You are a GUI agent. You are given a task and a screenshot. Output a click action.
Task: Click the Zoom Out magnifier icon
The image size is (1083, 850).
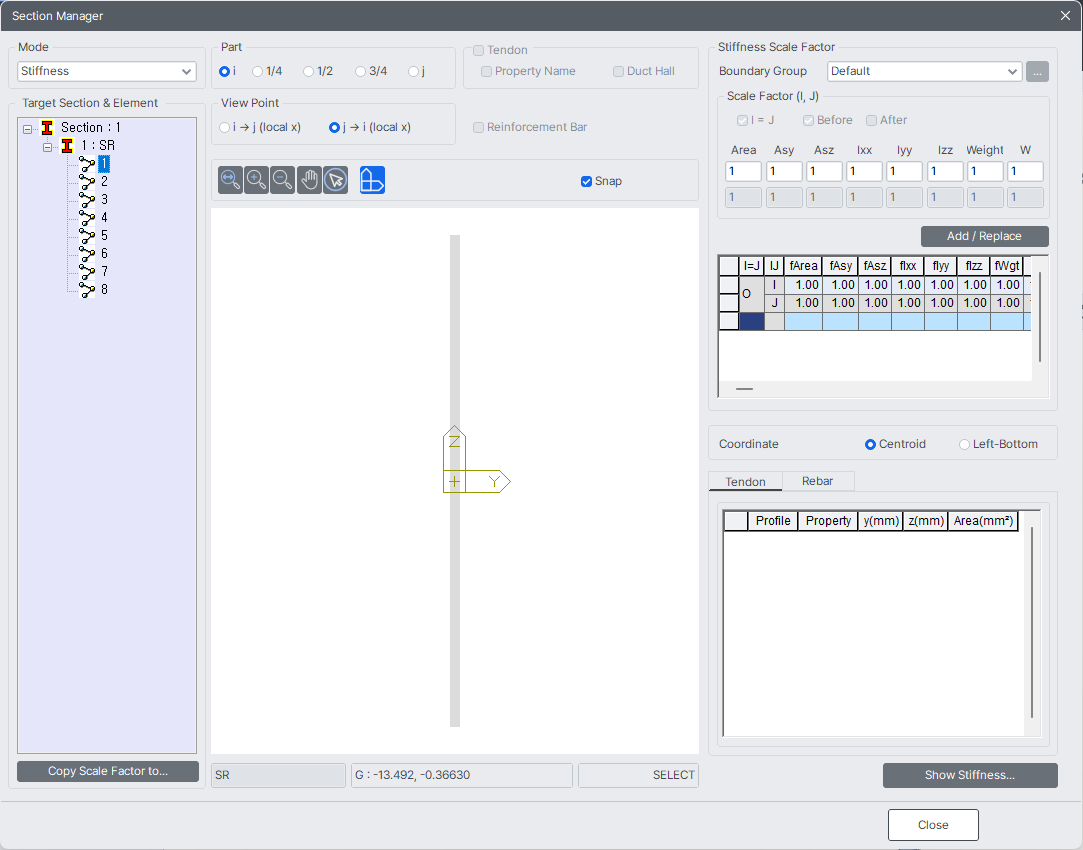point(282,180)
